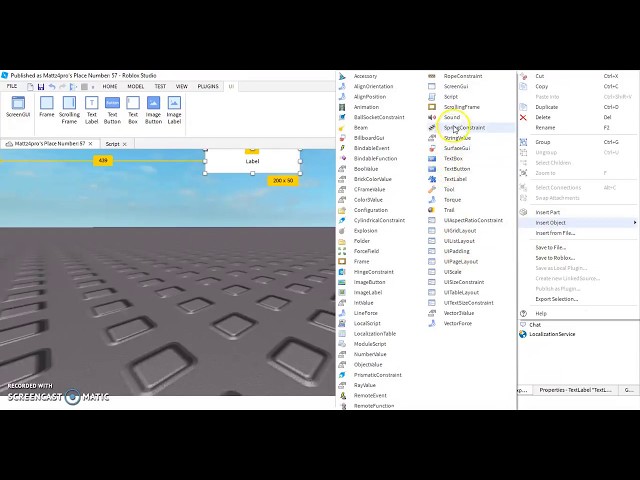Insert a BoolValue object
This screenshot has width=640, height=480.
pyautogui.click(x=366, y=169)
